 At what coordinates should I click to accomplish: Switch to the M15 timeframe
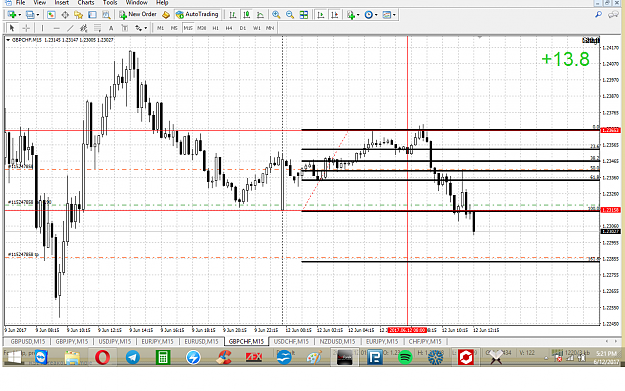click(x=188, y=28)
